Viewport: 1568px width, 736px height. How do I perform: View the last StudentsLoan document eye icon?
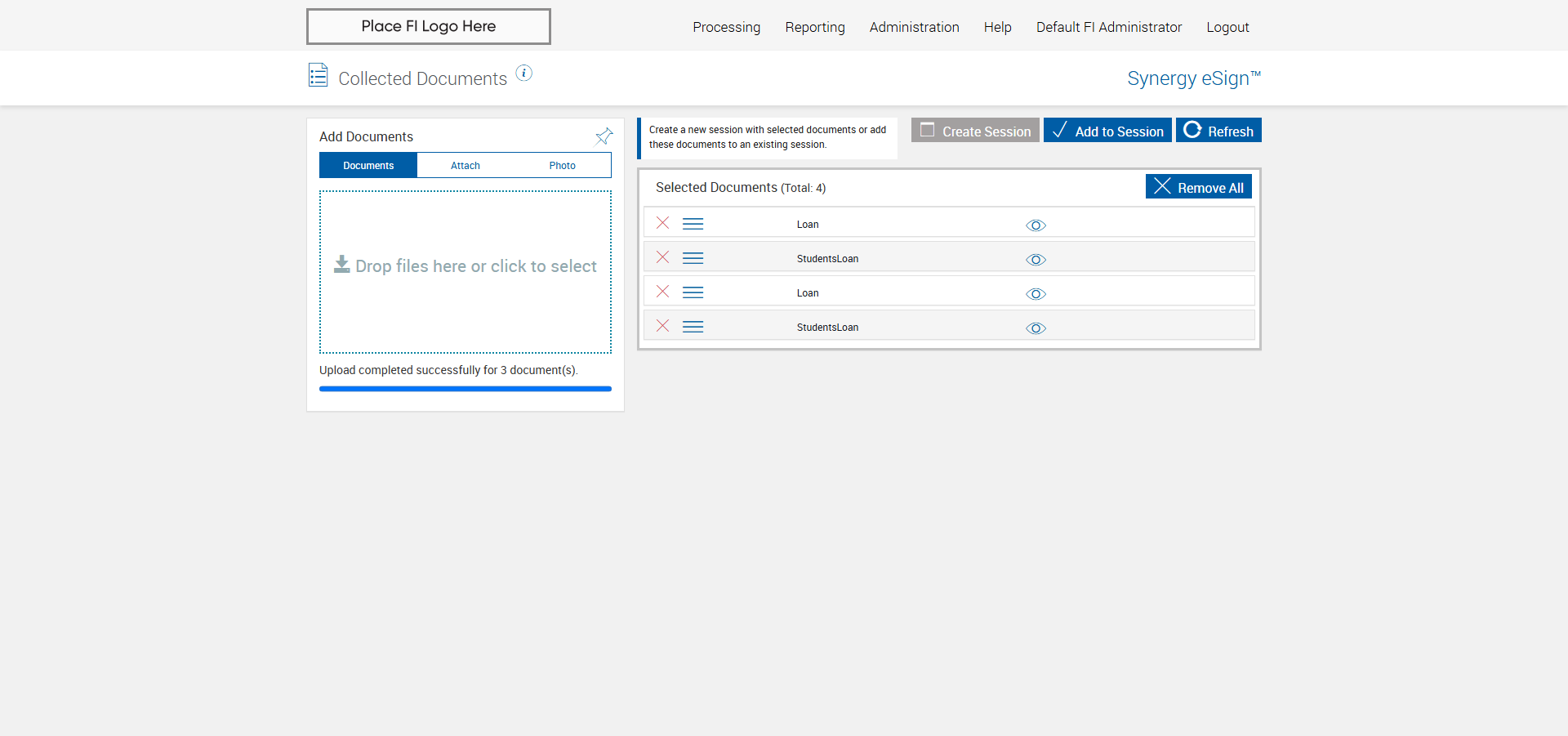click(x=1036, y=328)
